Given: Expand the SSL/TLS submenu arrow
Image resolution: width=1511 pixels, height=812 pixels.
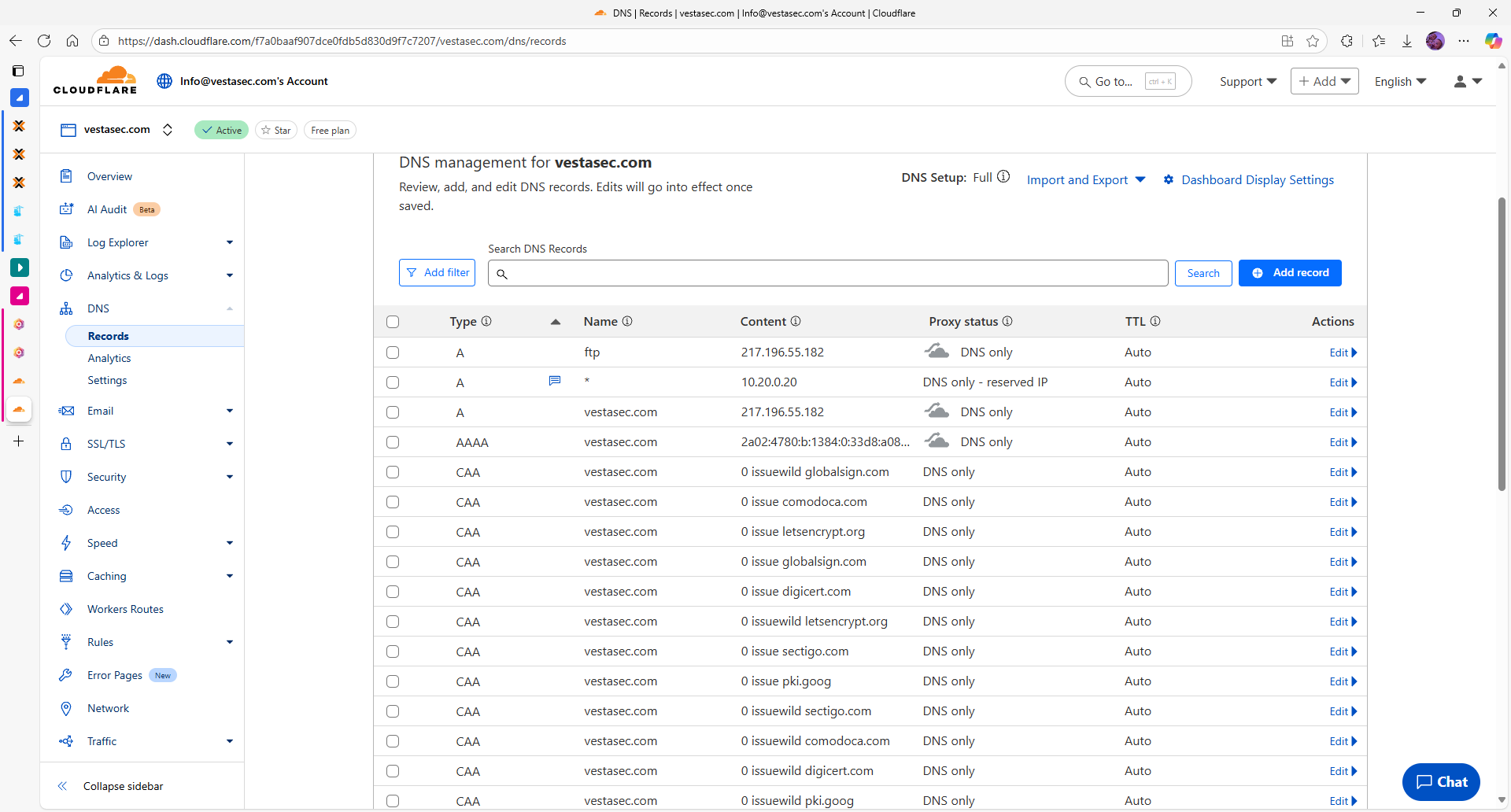Looking at the screenshot, I should pyautogui.click(x=230, y=444).
